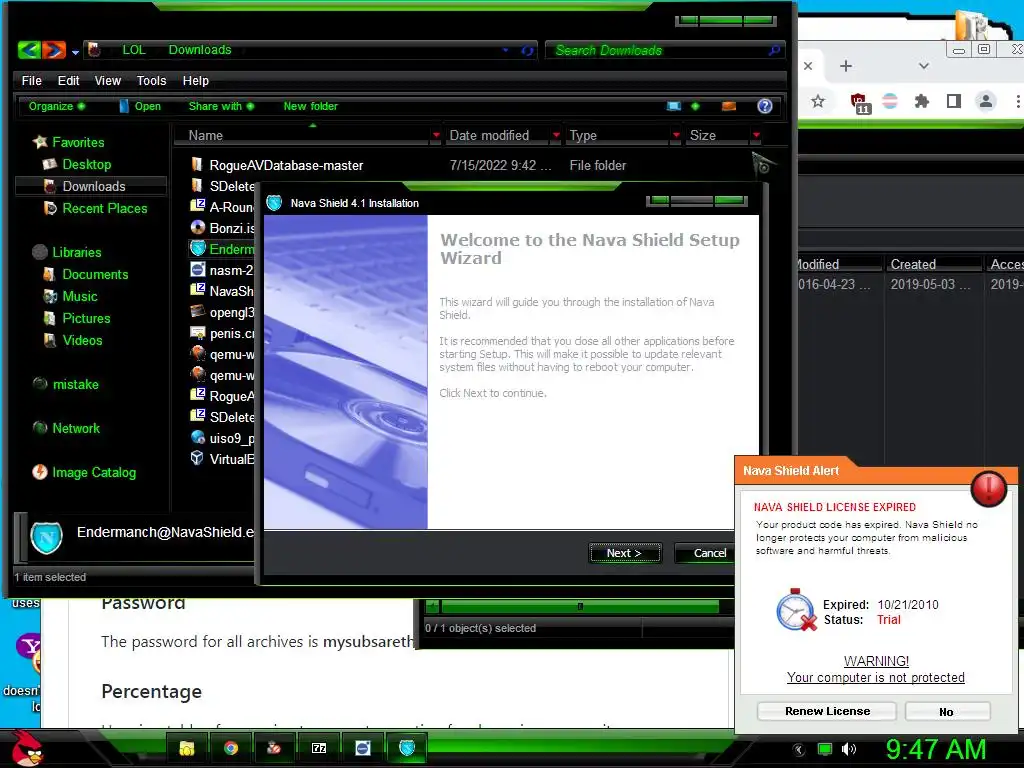Click the green monitor tray icon
The height and width of the screenshot is (768, 1024).
click(x=825, y=749)
